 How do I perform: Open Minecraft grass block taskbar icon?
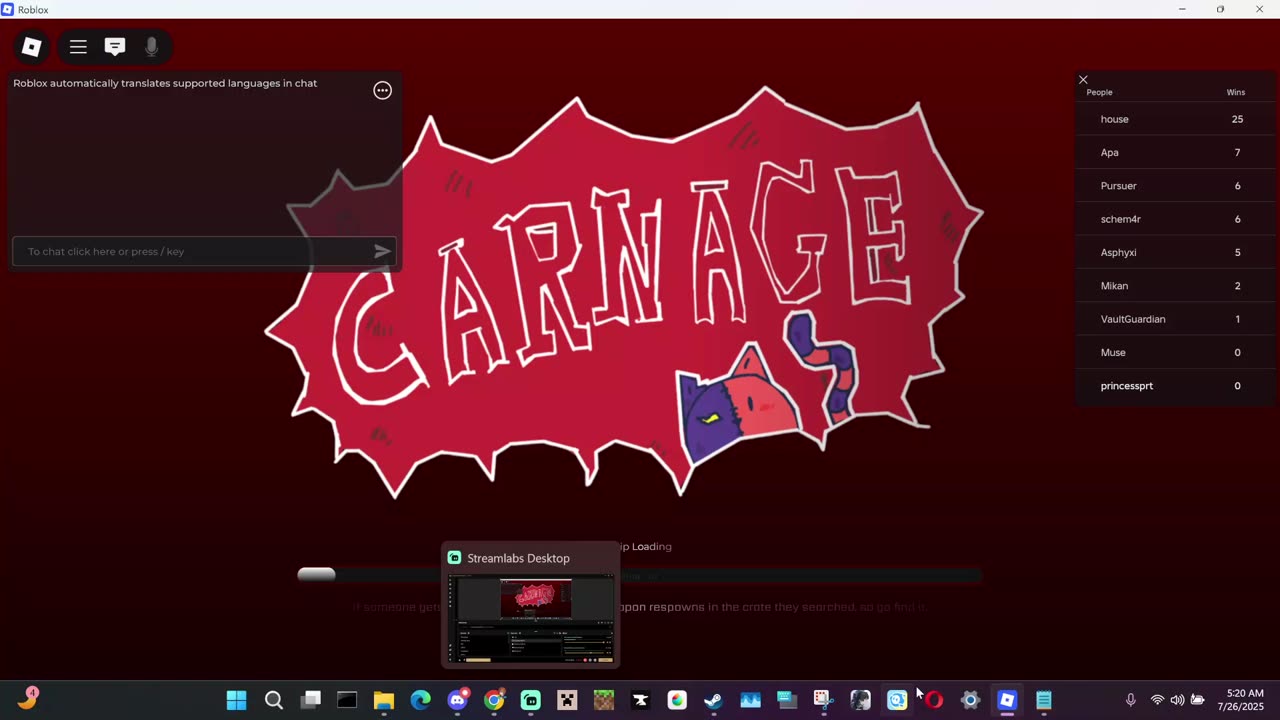coord(604,700)
